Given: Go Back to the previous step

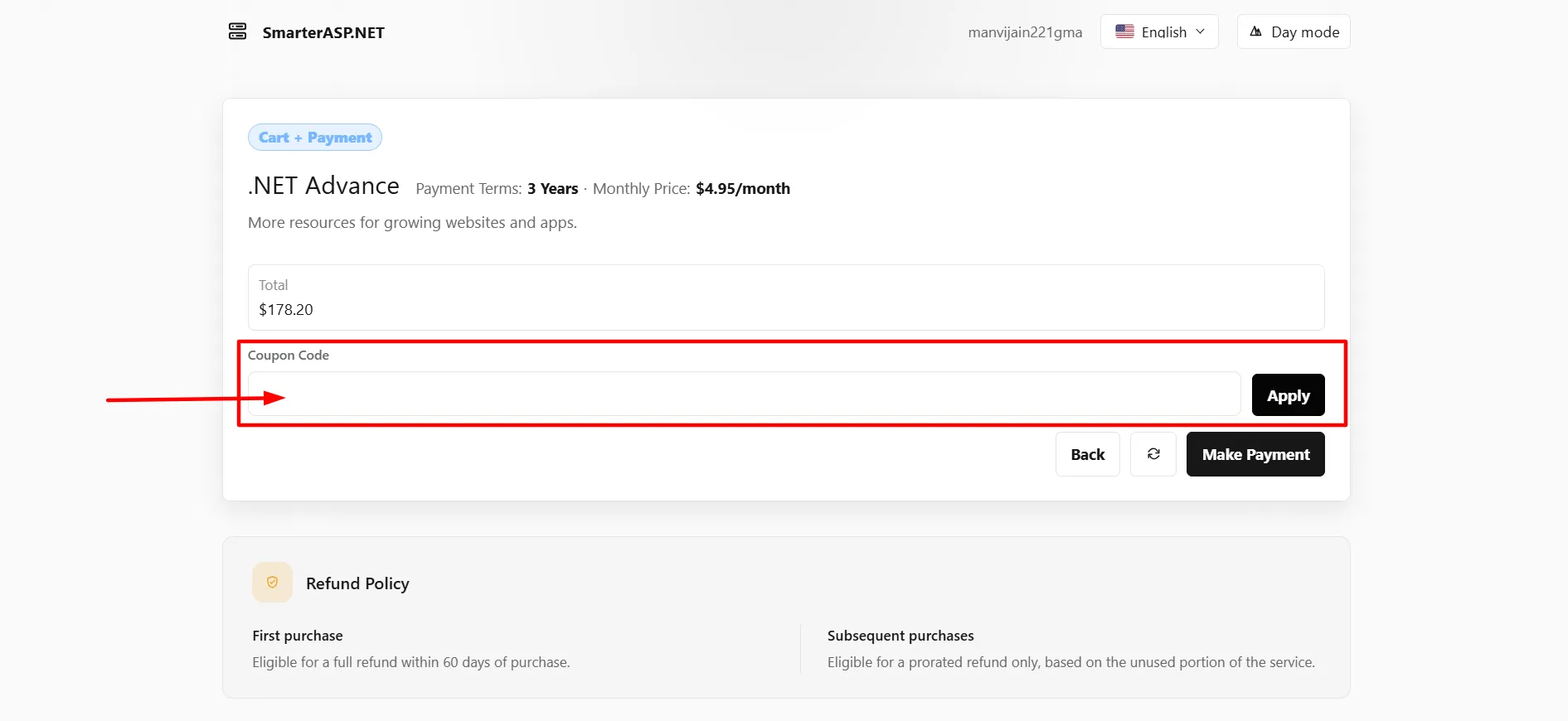Looking at the screenshot, I should pos(1087,454).
